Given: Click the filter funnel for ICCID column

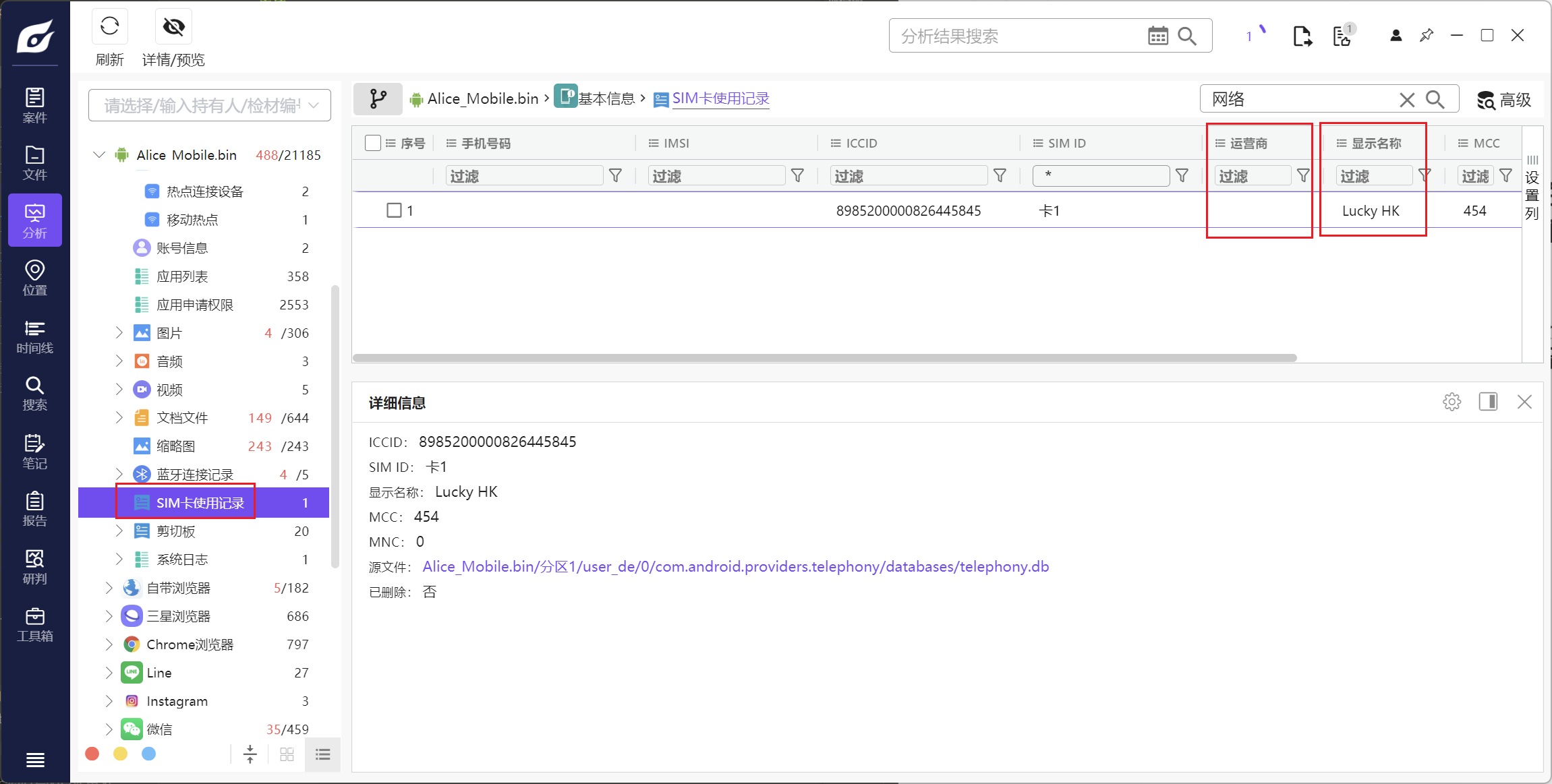Looking at the screenshot, I should point(1000,176).
